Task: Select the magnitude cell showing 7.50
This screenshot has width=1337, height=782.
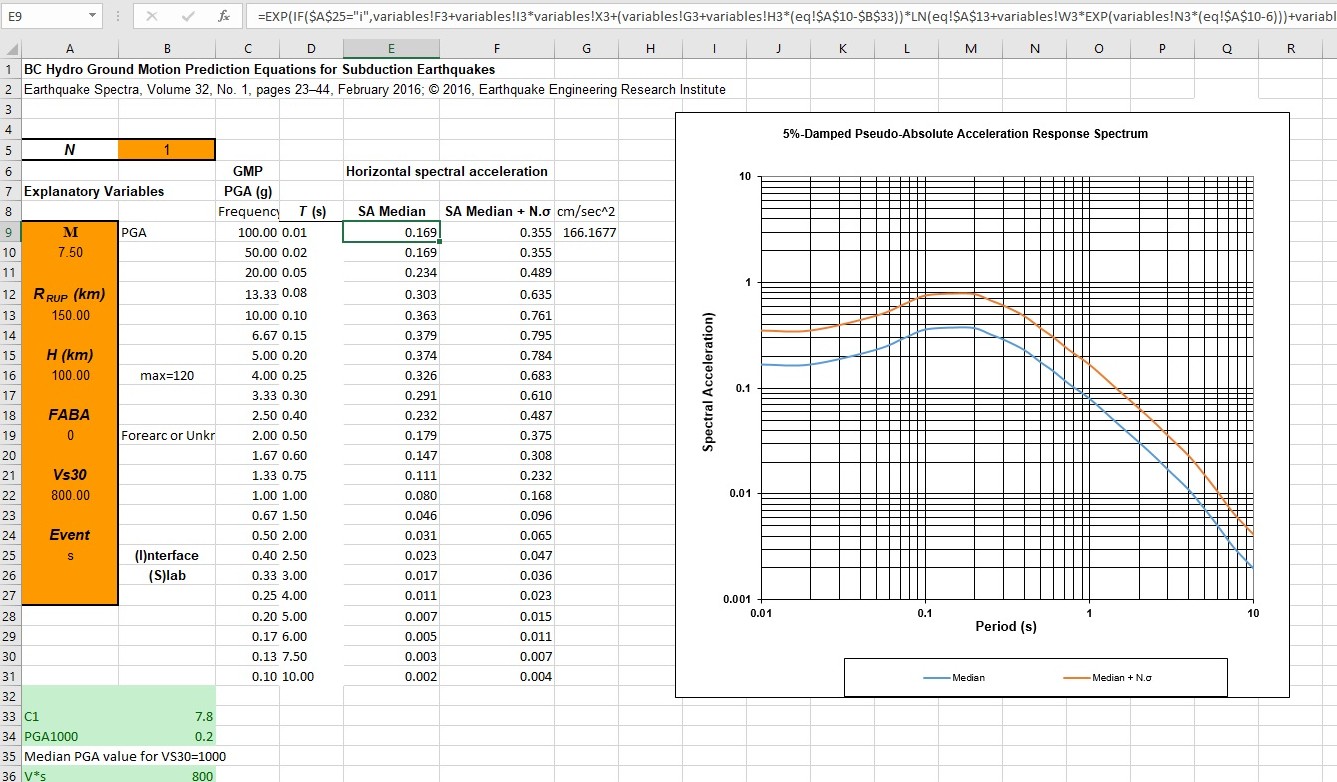Action: pyautogui.click(x=70, y=253)
